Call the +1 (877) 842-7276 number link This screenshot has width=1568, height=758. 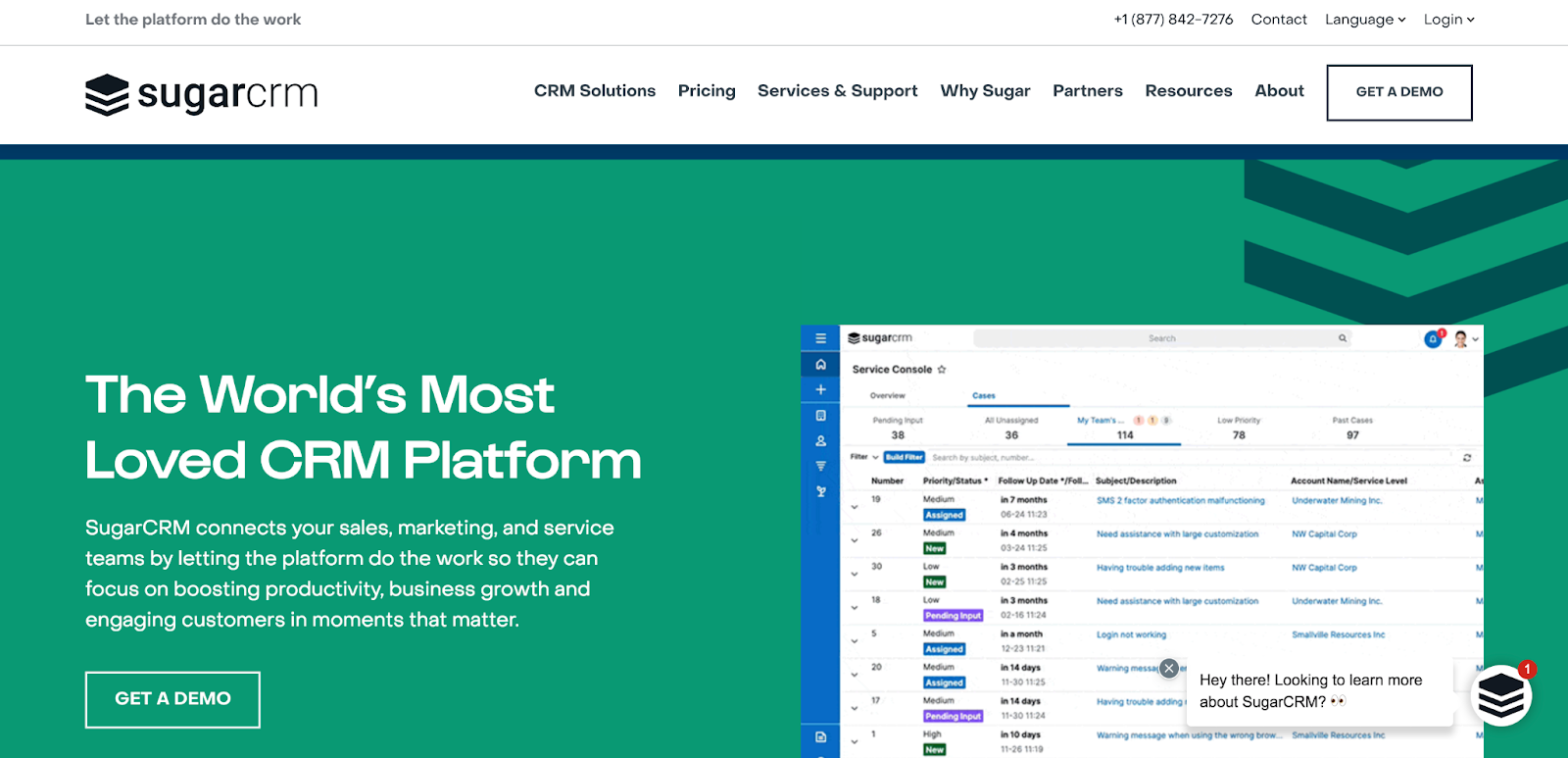click(1173, 20)
